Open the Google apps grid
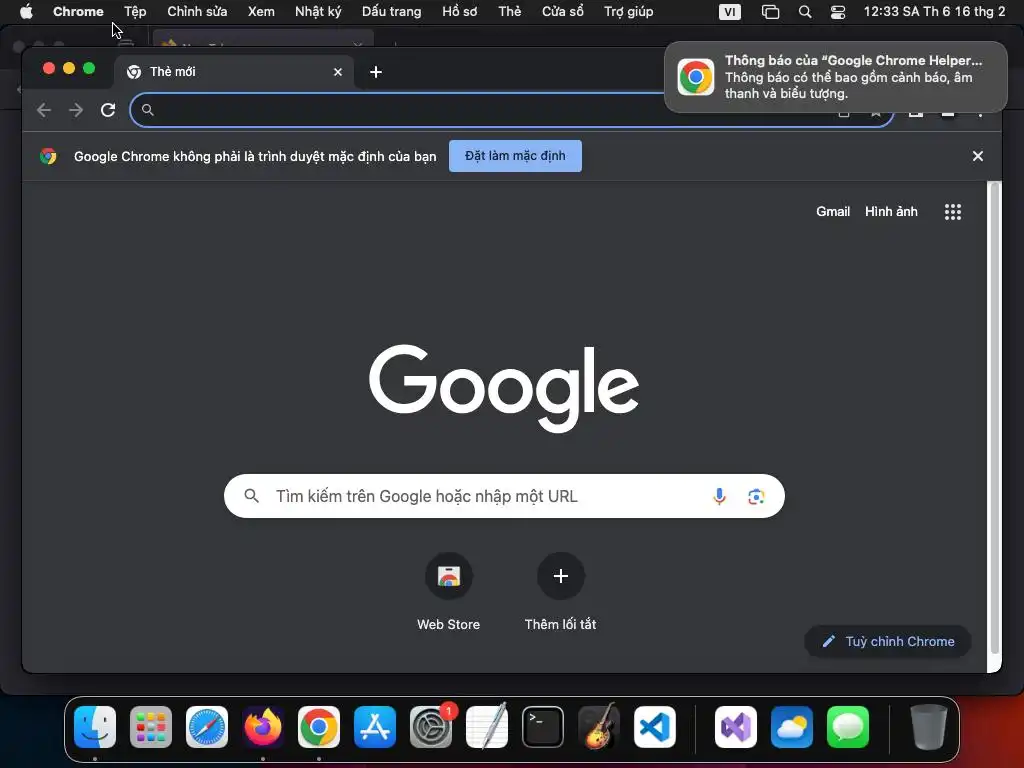 pos(953,212)
